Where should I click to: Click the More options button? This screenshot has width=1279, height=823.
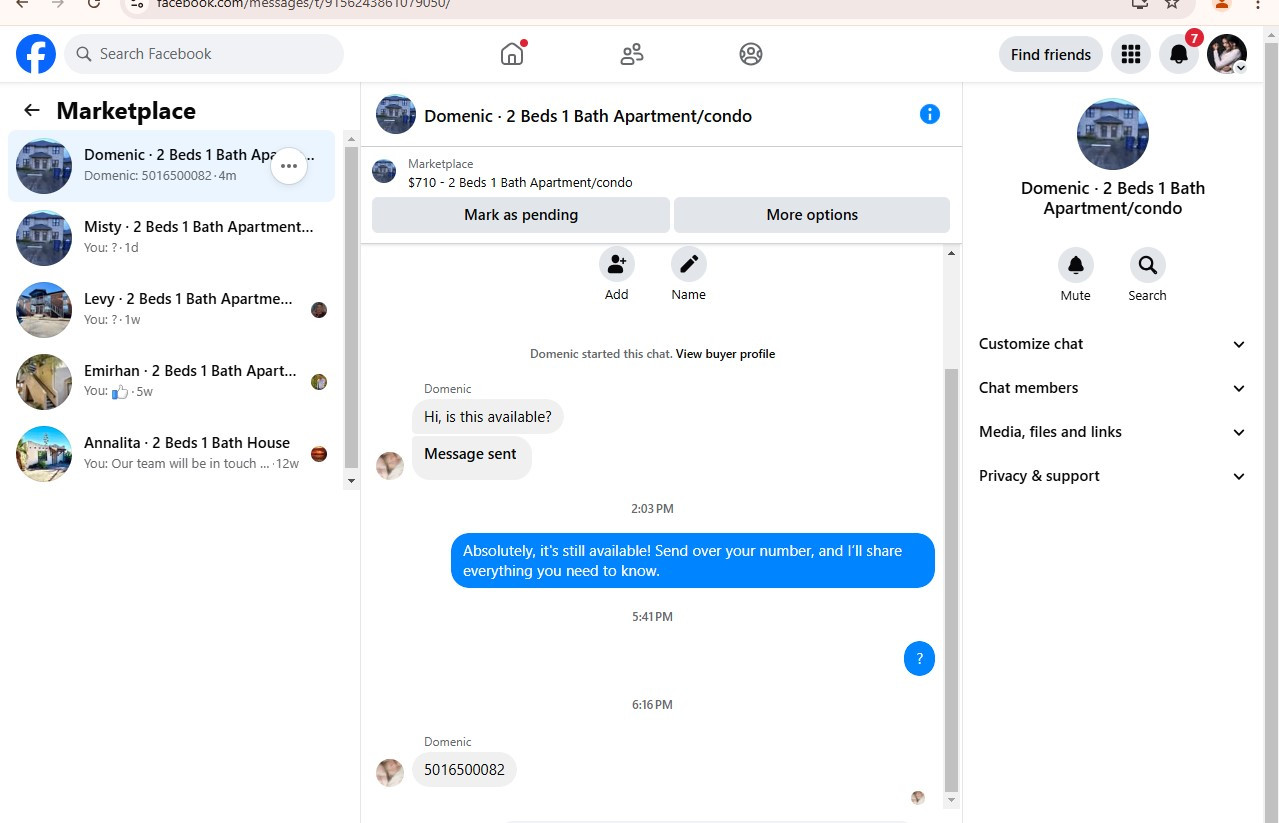click(x=812, y=215)
